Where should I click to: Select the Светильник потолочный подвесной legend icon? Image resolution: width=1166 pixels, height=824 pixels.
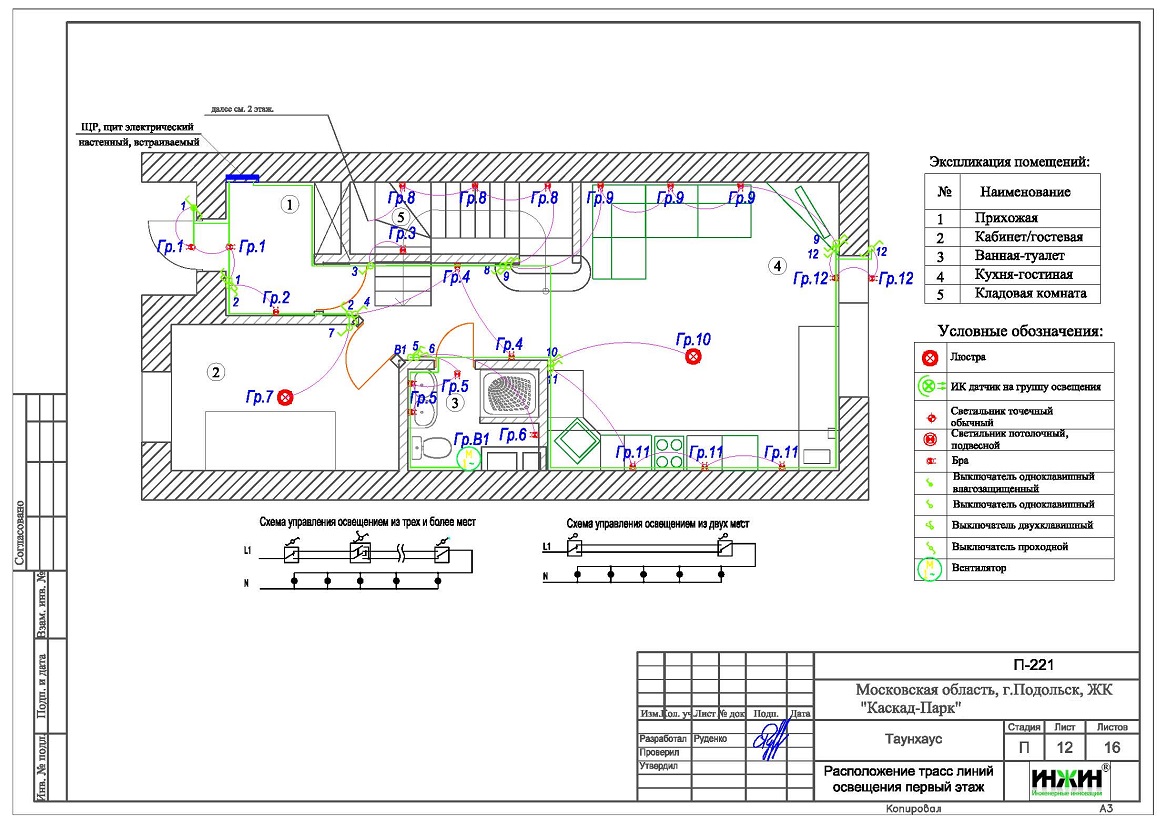click(x=930, y=438)
